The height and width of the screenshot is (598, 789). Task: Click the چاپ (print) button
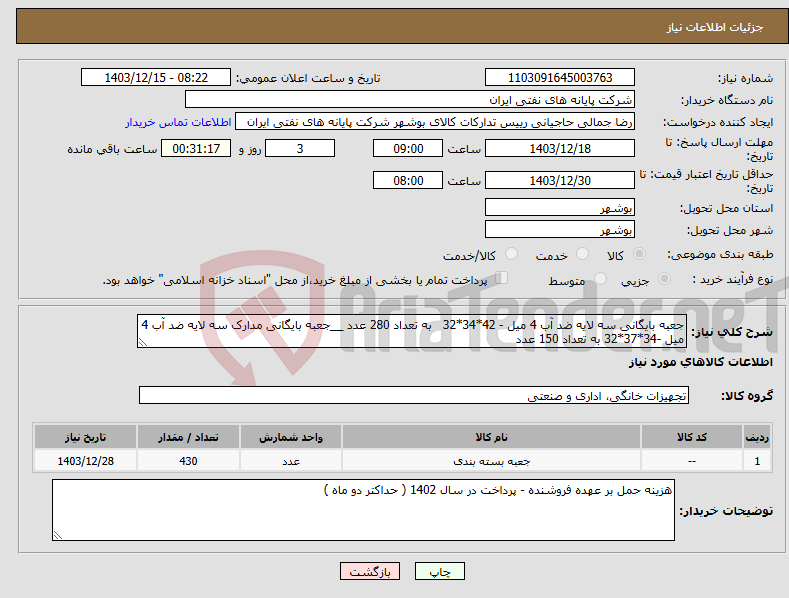[x=439, y=571]
